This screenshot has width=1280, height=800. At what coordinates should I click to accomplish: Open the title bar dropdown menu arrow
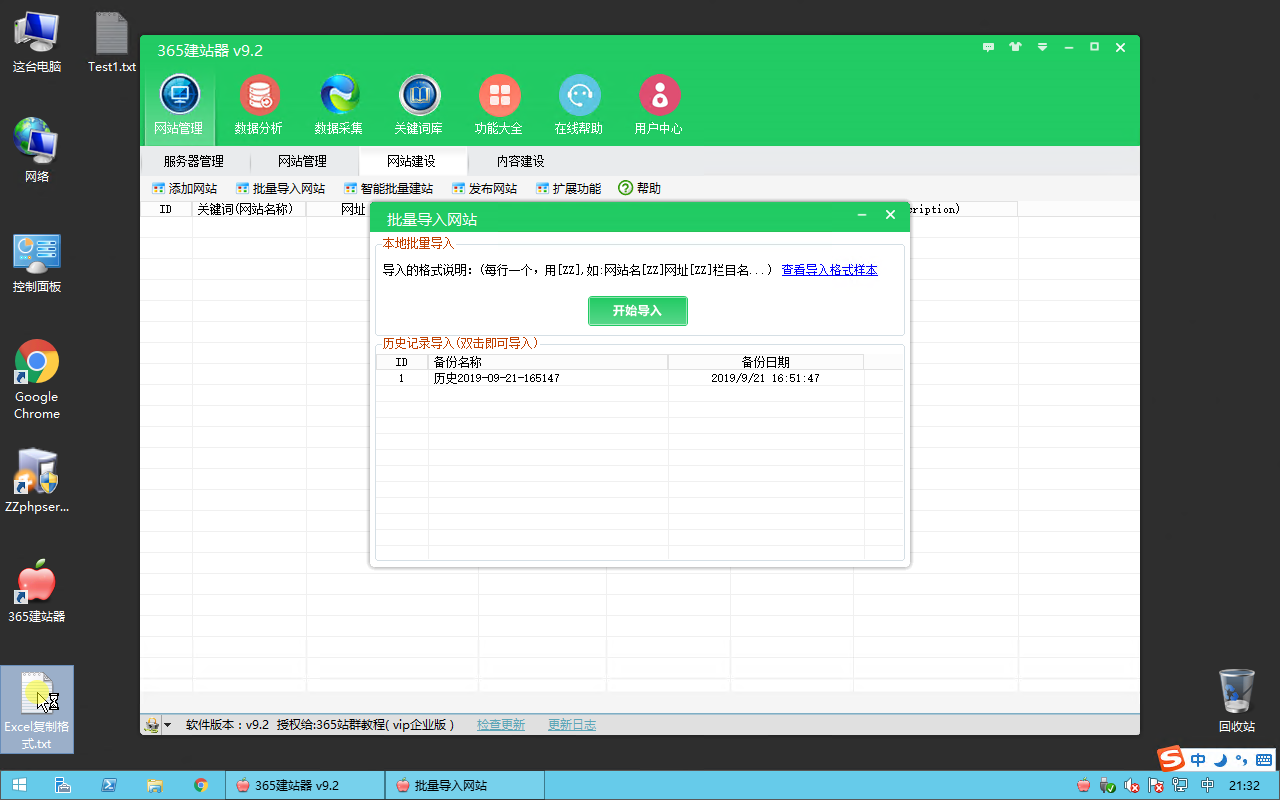(1042, 47)
